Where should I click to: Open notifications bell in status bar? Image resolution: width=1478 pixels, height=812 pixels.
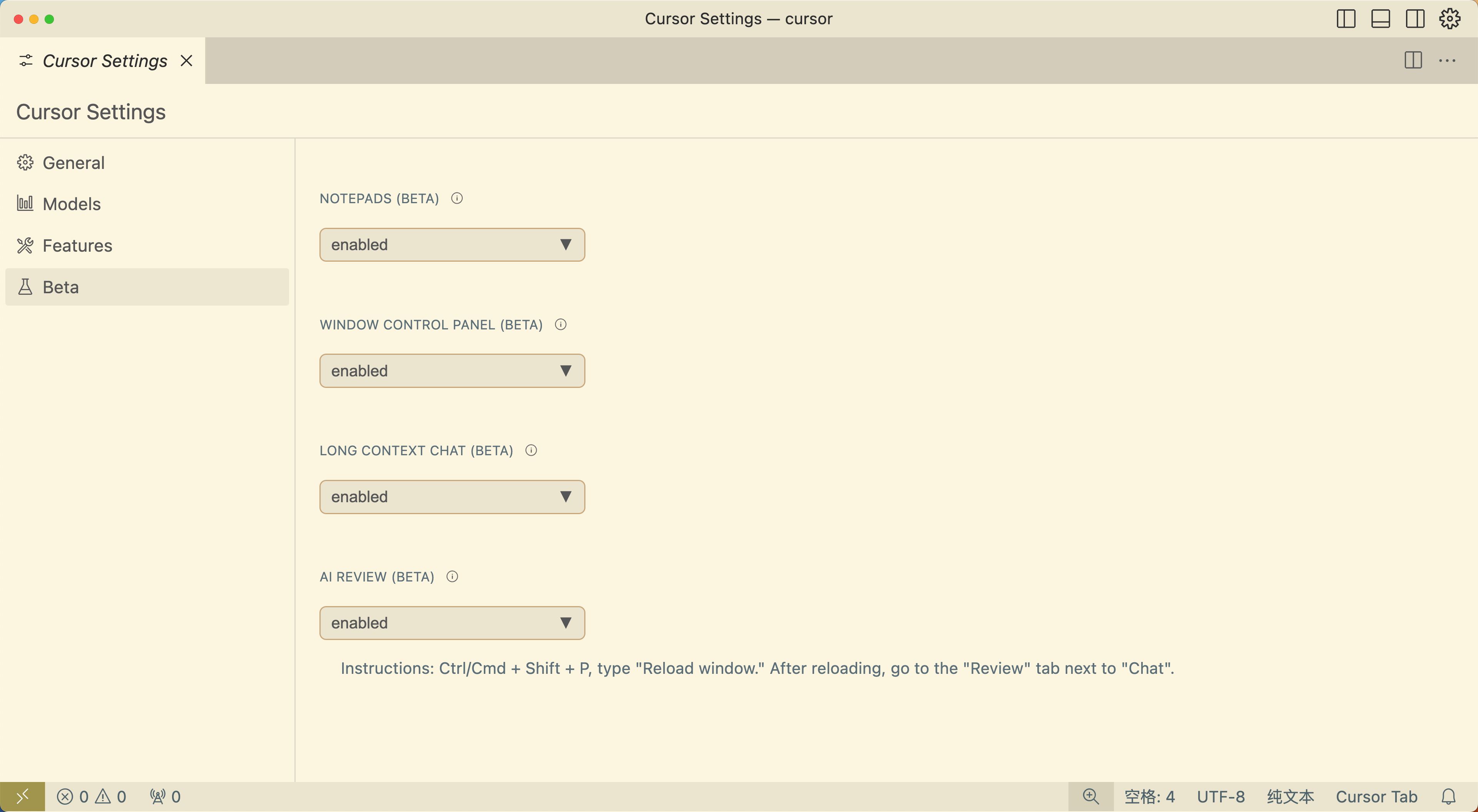pyautogui.click(x=1449, y=797)
